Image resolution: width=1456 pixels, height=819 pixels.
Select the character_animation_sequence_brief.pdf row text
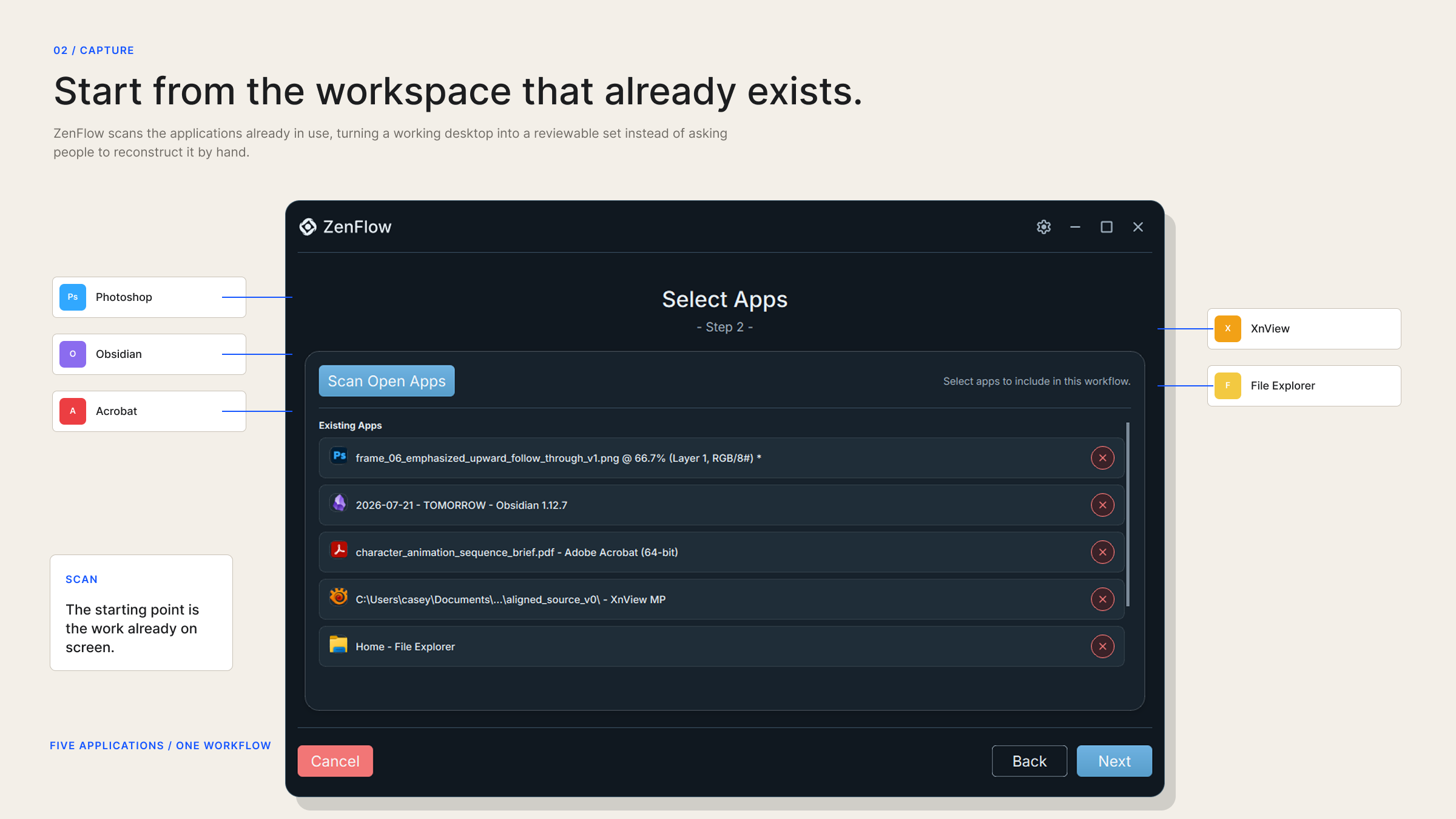tap(517, 552)
